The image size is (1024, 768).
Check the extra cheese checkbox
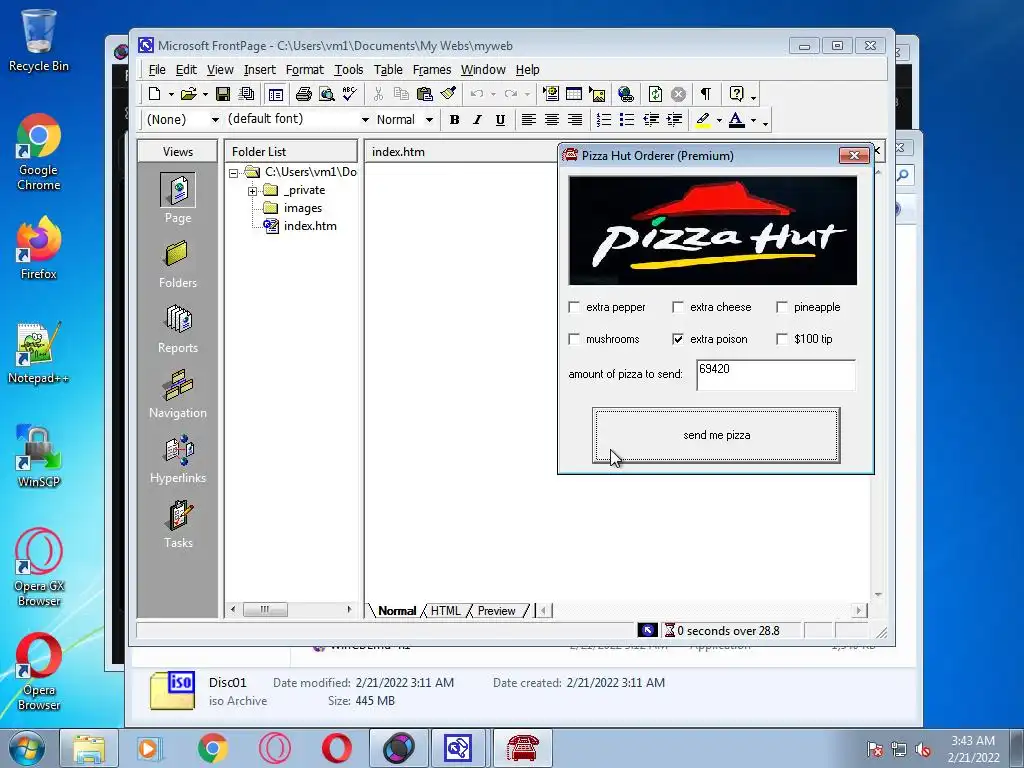point(678,307)
